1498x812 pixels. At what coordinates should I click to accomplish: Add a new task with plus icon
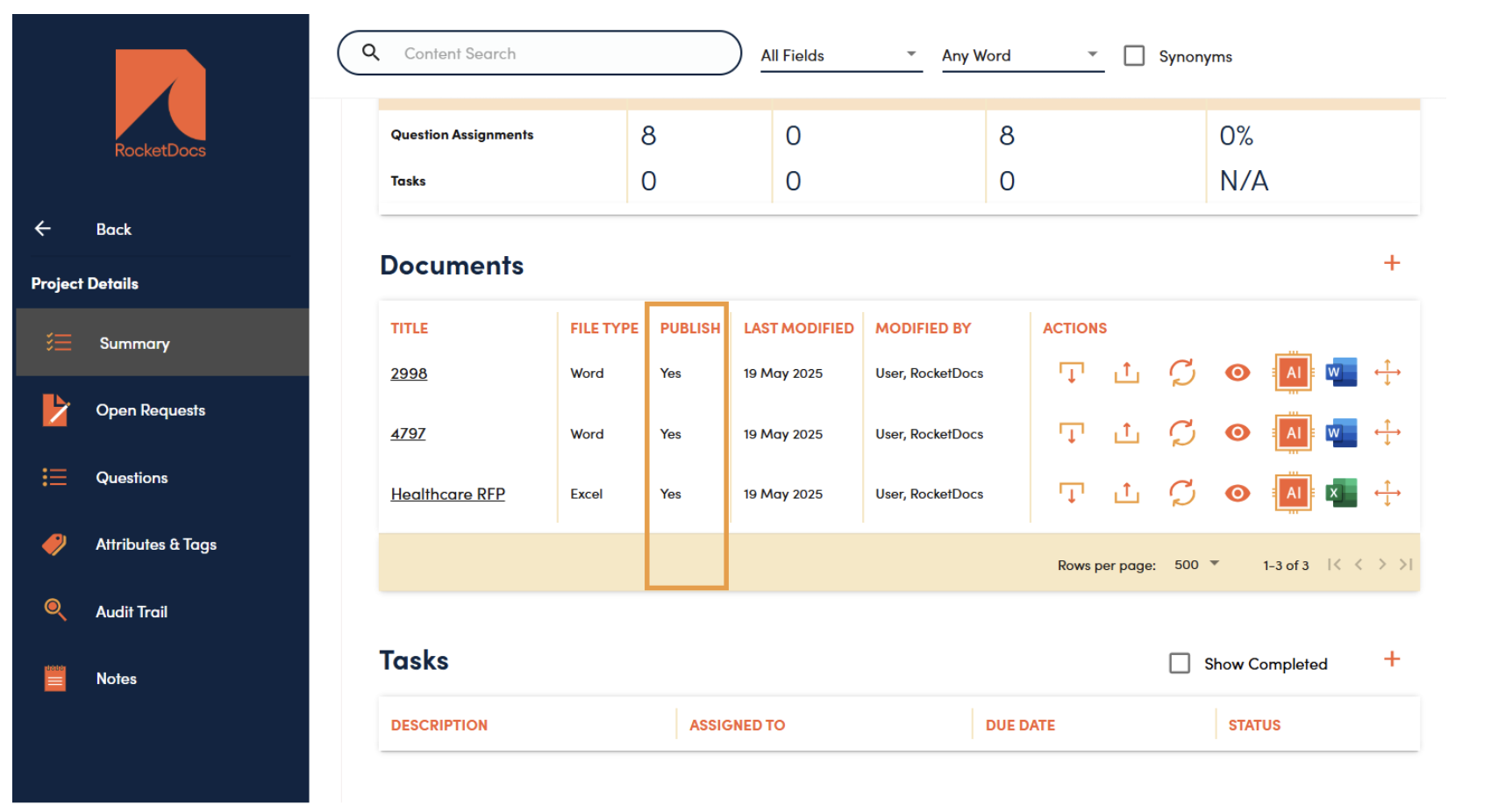[x=1392, y=659]
